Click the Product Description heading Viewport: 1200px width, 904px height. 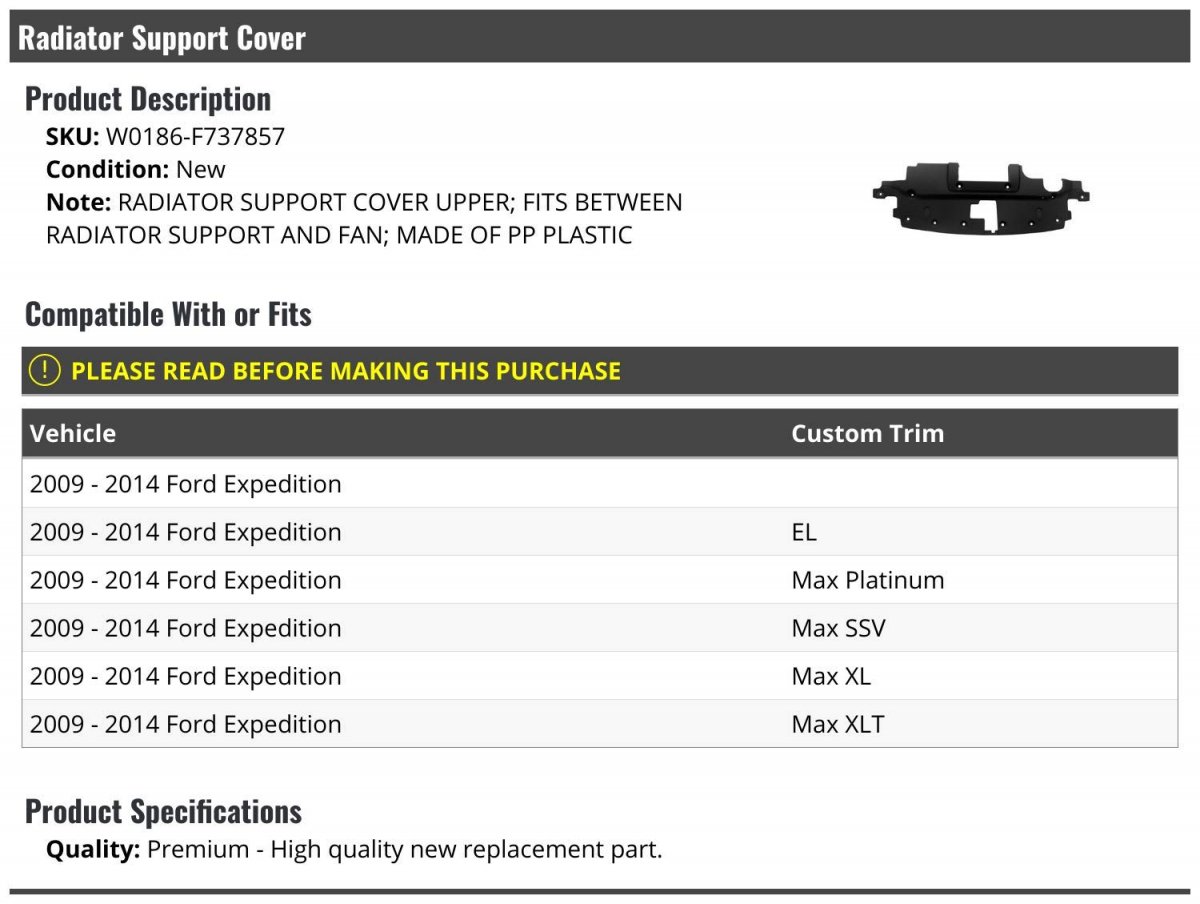[x=148, y=99]
